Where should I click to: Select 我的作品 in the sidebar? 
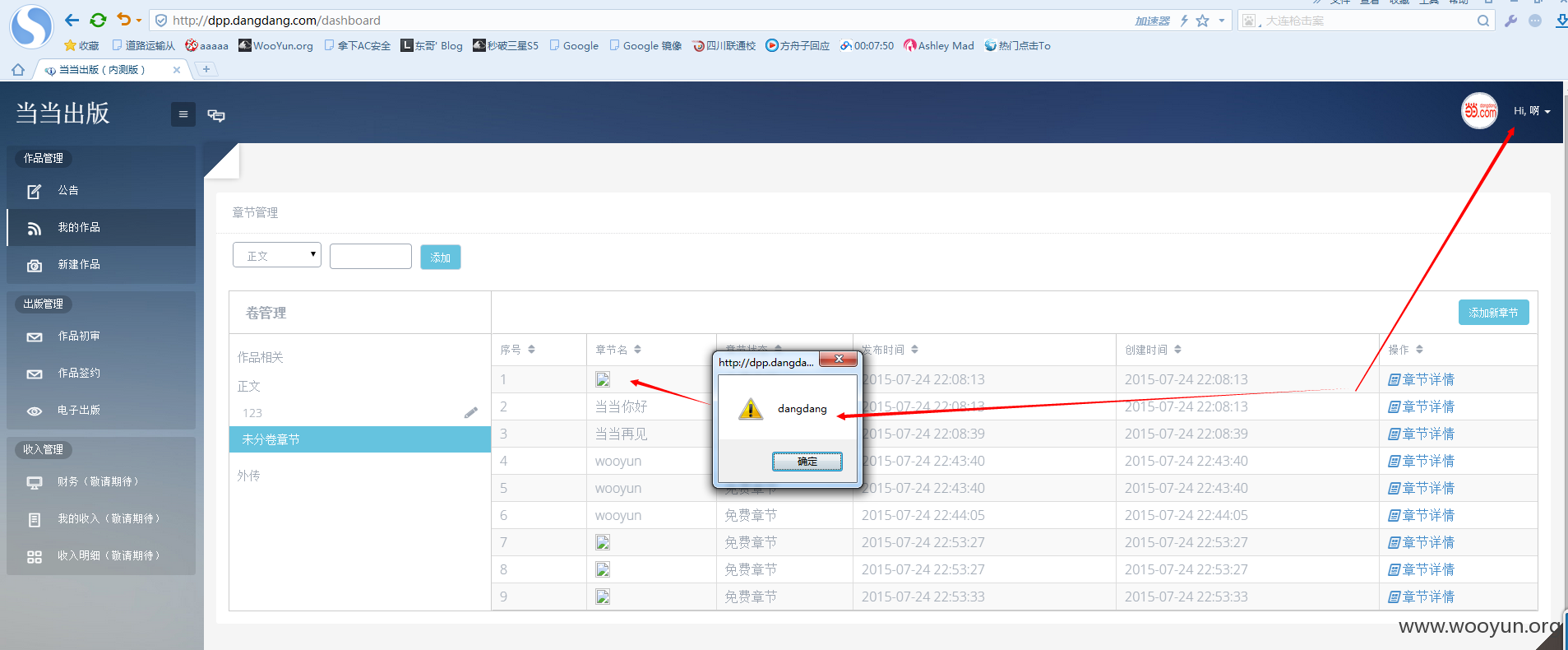point(101,227)
